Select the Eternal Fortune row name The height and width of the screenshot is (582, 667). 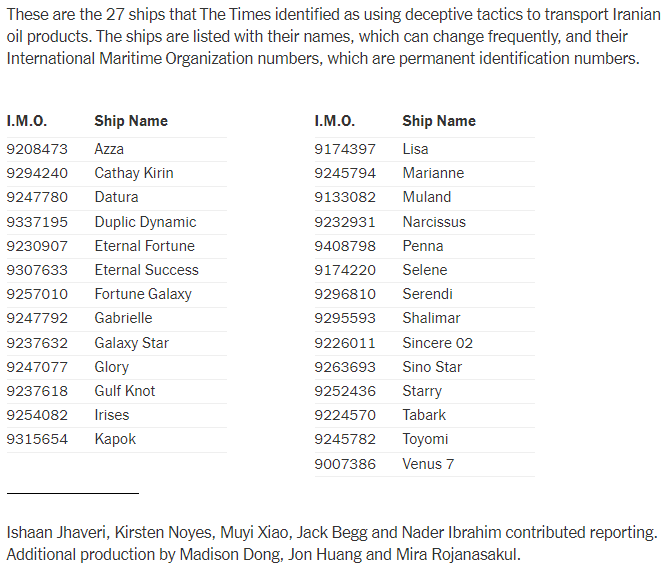pos(144,246)
